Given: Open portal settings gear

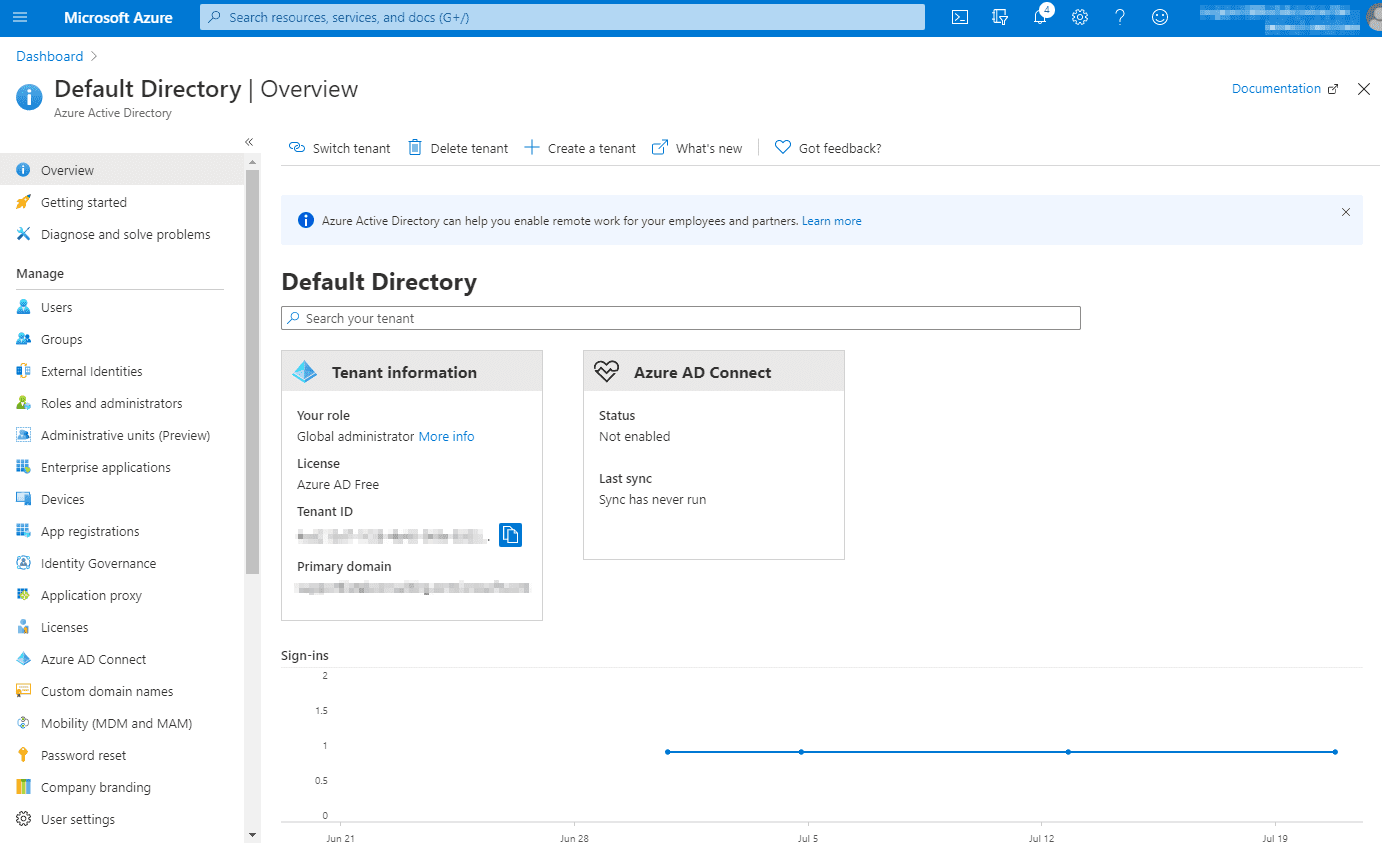Looking at the screenshot, I should tap(1080, 17).
